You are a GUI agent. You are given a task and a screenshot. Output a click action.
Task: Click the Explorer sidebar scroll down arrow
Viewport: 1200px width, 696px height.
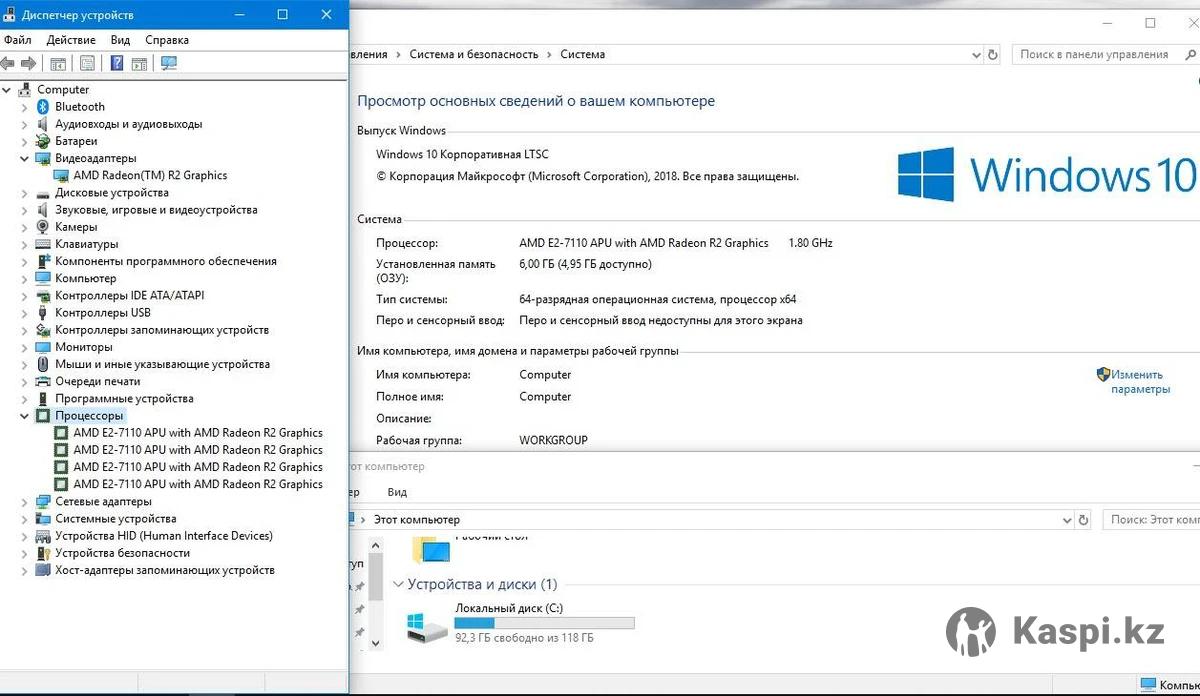coord(376,643)
